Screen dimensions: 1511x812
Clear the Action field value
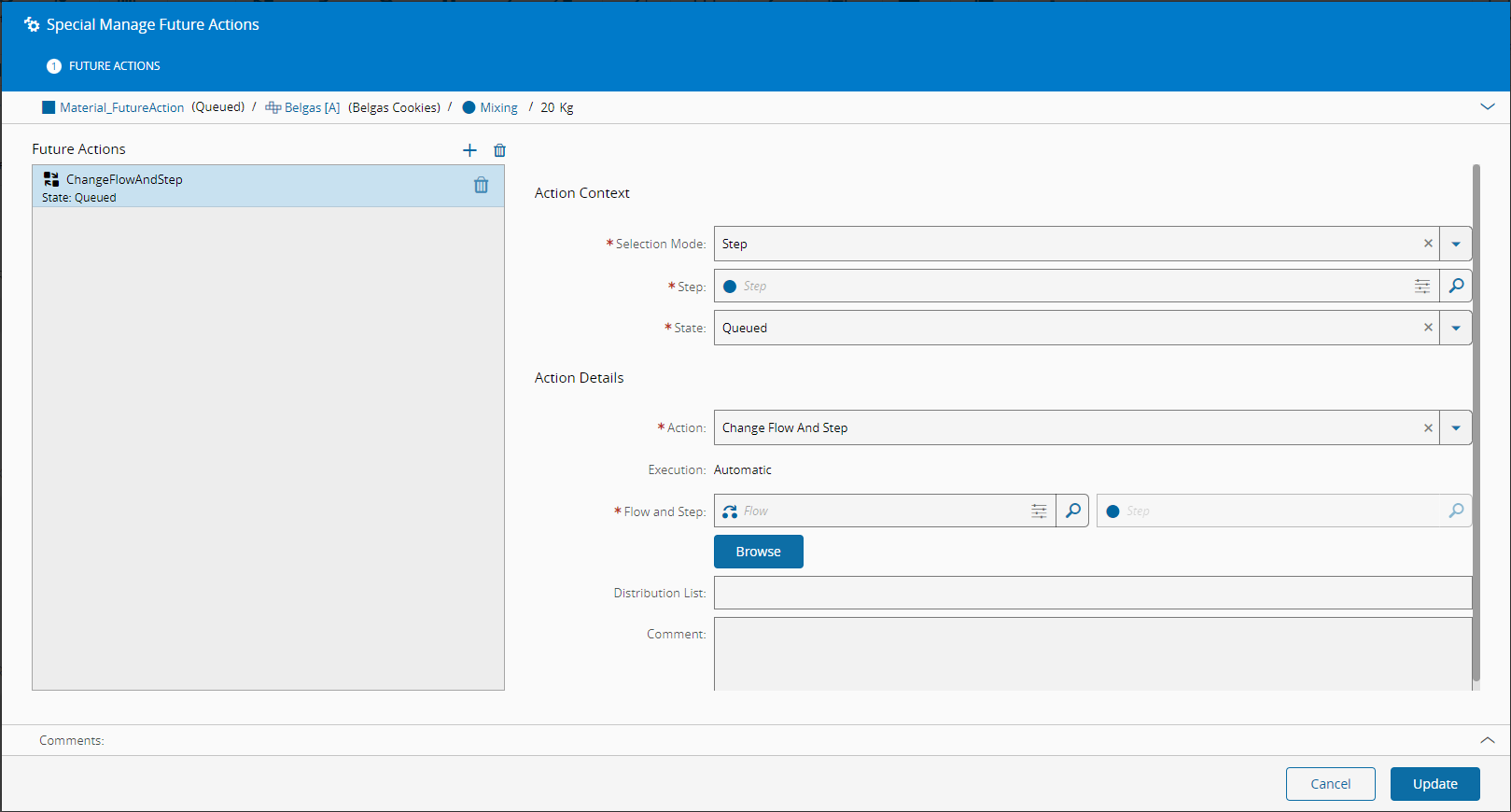(1427, 427)
